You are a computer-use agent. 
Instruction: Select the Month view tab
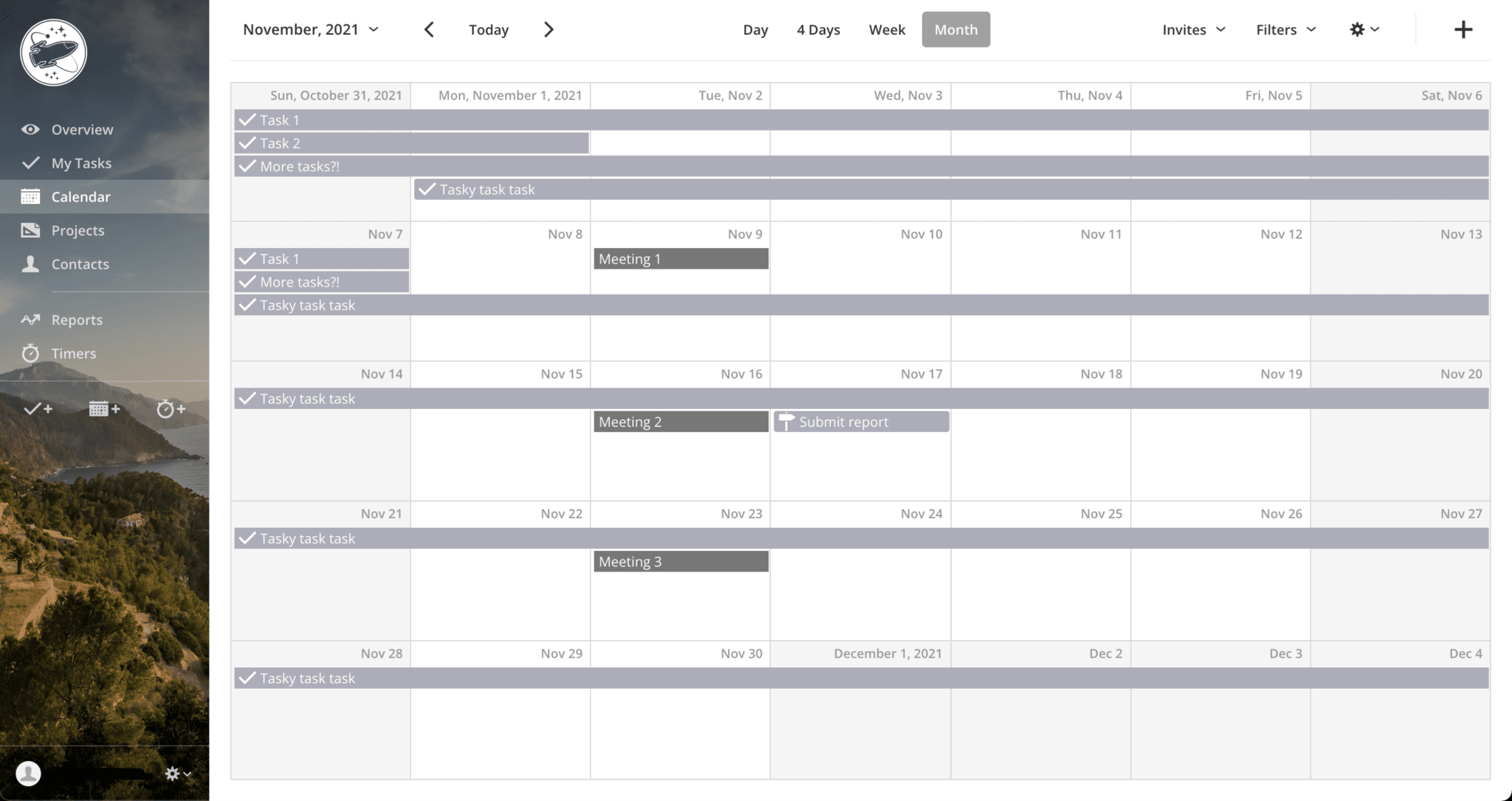(956, 30)
